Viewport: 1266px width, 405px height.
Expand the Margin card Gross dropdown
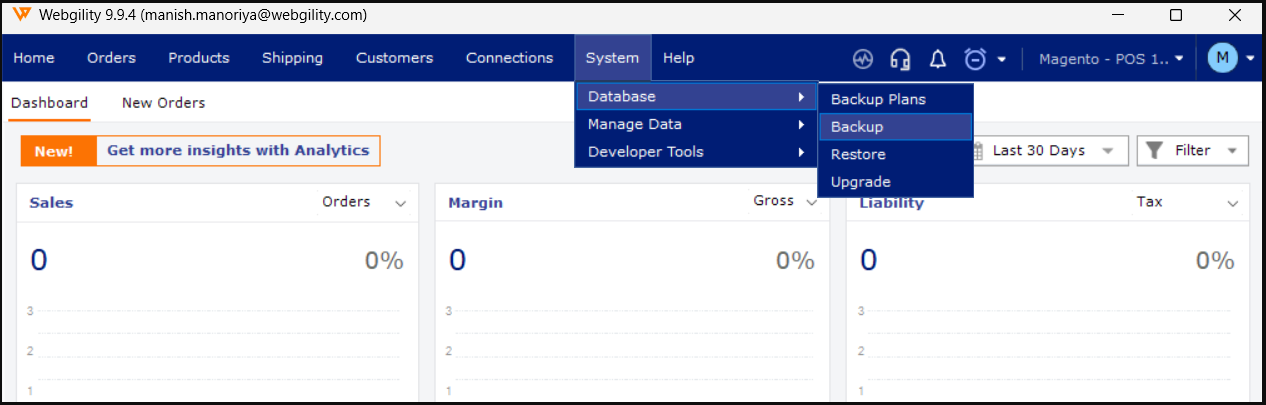point(811,203)
